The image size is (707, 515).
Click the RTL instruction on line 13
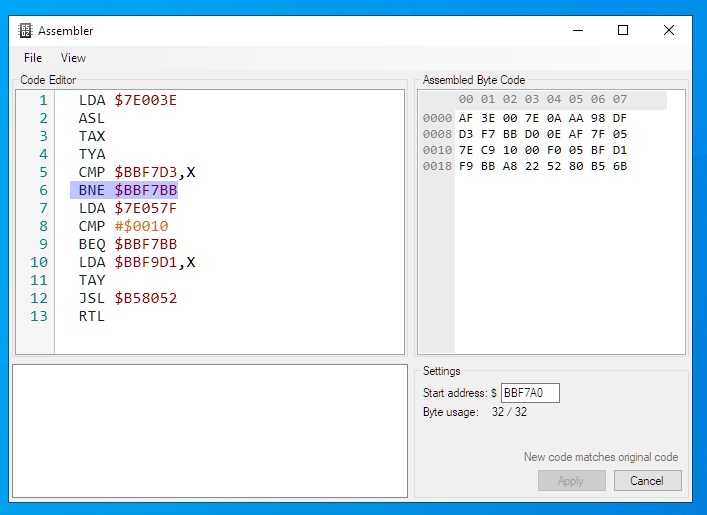coord(92,316)
